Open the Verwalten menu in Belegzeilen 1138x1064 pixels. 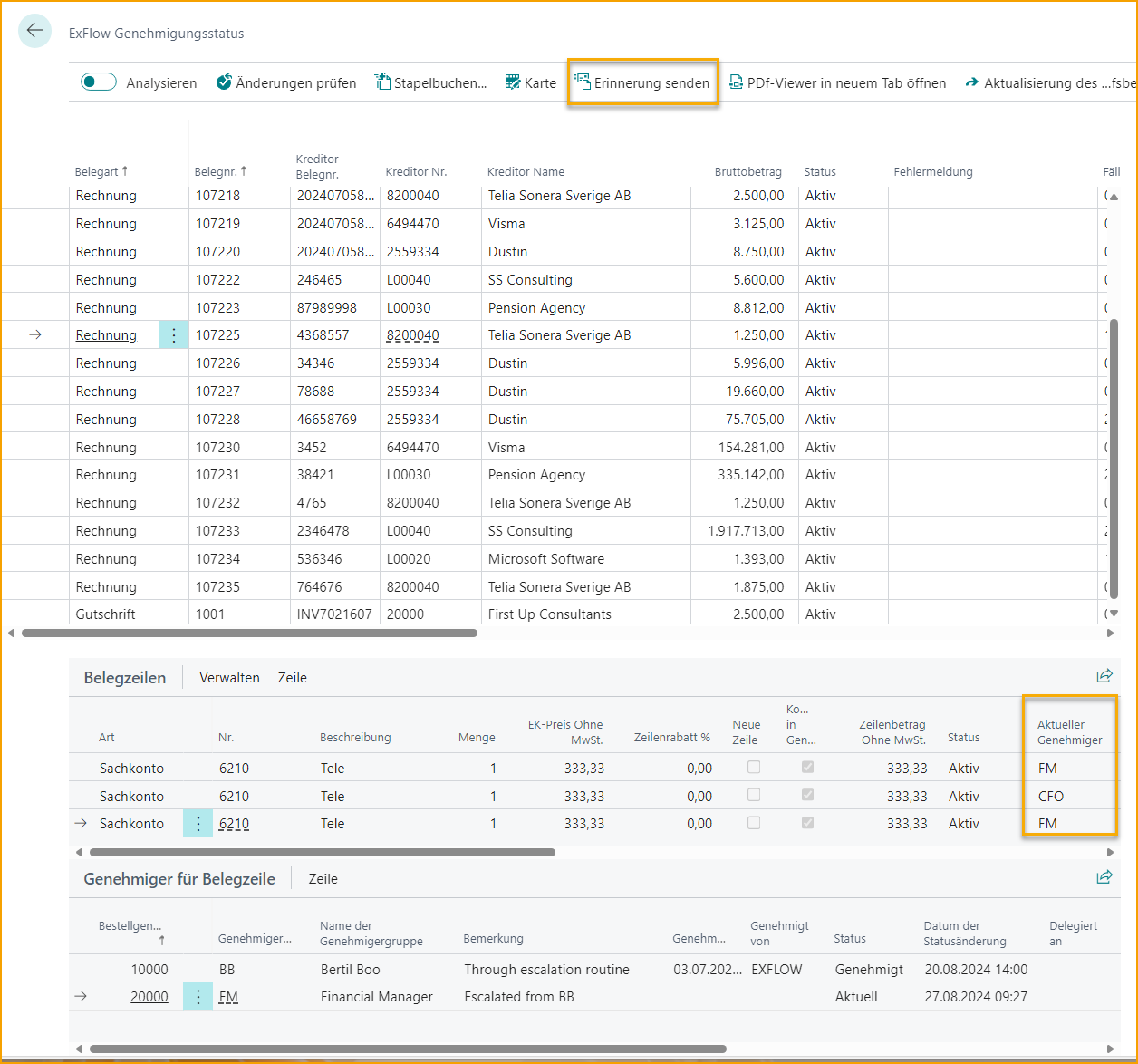click(x=229, y=677)
